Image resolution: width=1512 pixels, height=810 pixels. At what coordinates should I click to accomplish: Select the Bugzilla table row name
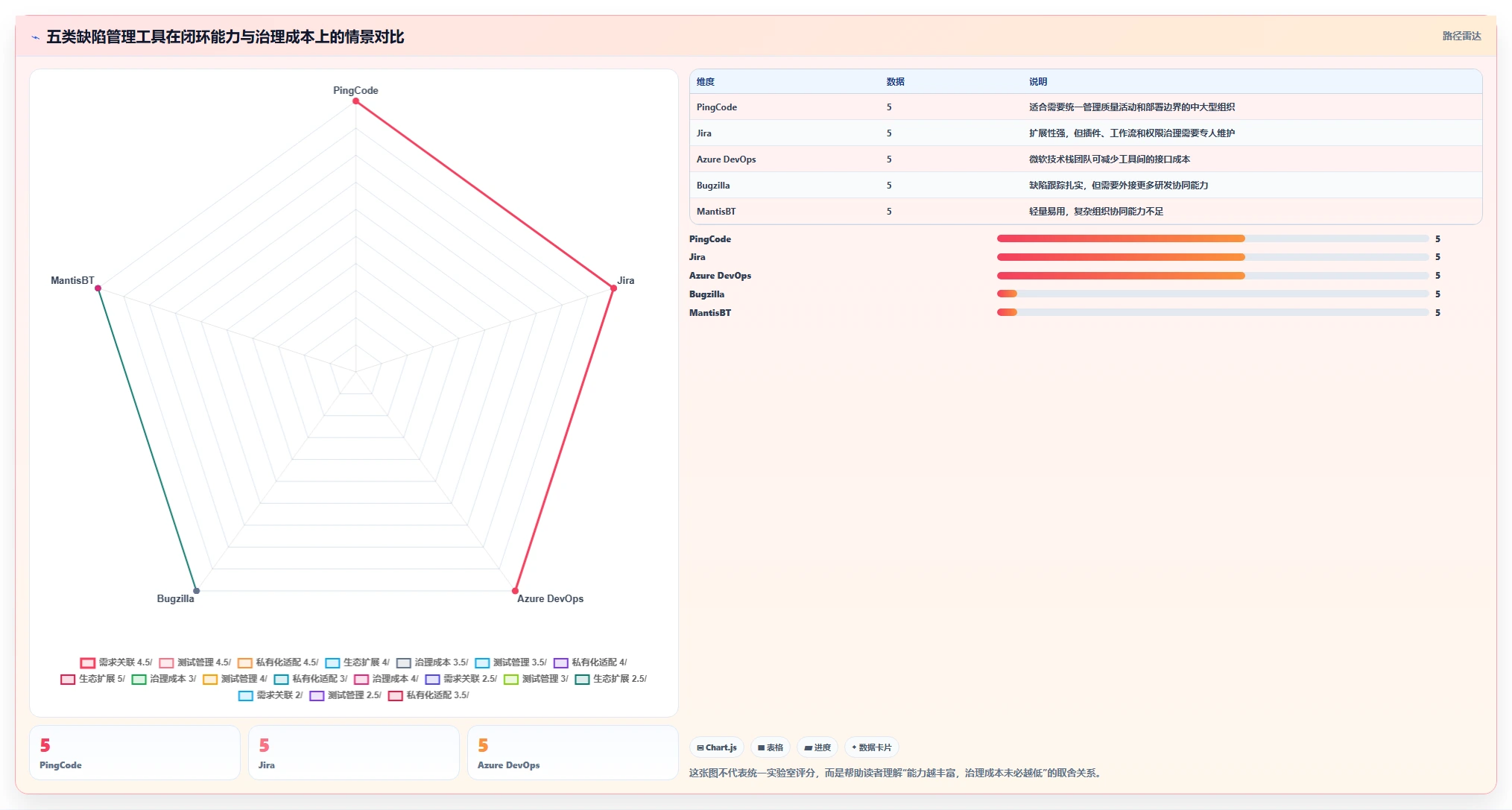click(x=713, y=186)
